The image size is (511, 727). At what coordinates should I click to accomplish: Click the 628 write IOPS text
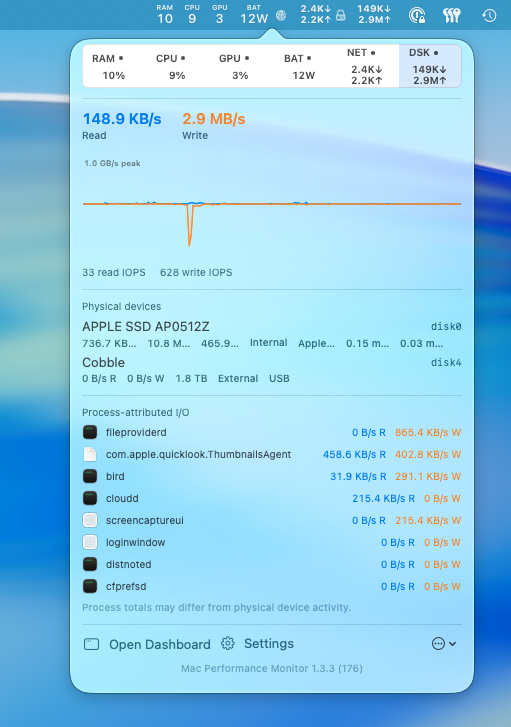[x=196, y=273]
